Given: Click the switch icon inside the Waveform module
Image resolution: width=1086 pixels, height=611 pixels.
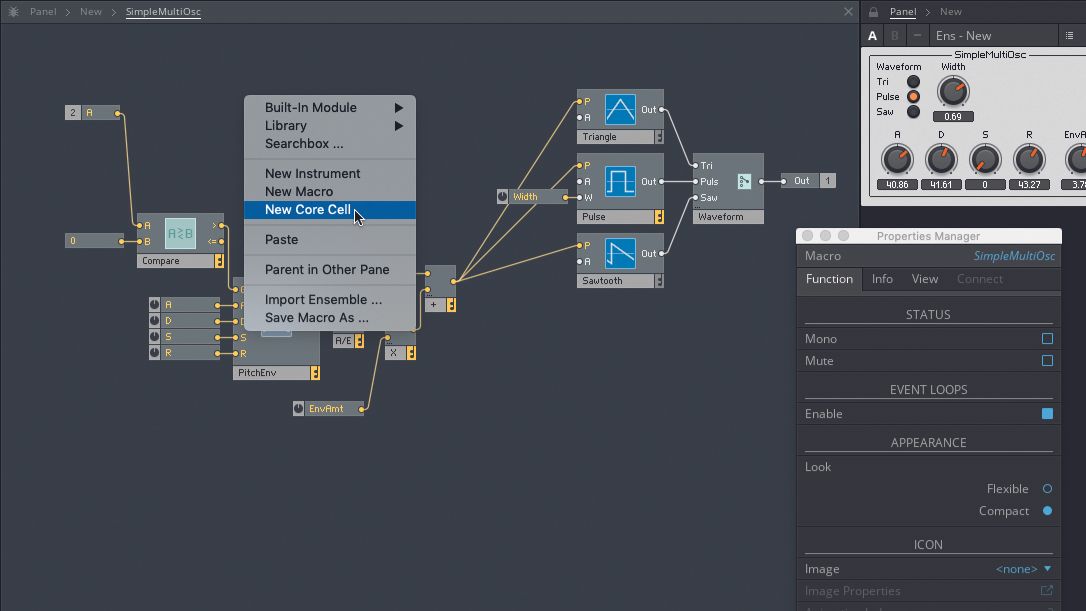Looking at the screenshot, I should click(x=745, y=182).
